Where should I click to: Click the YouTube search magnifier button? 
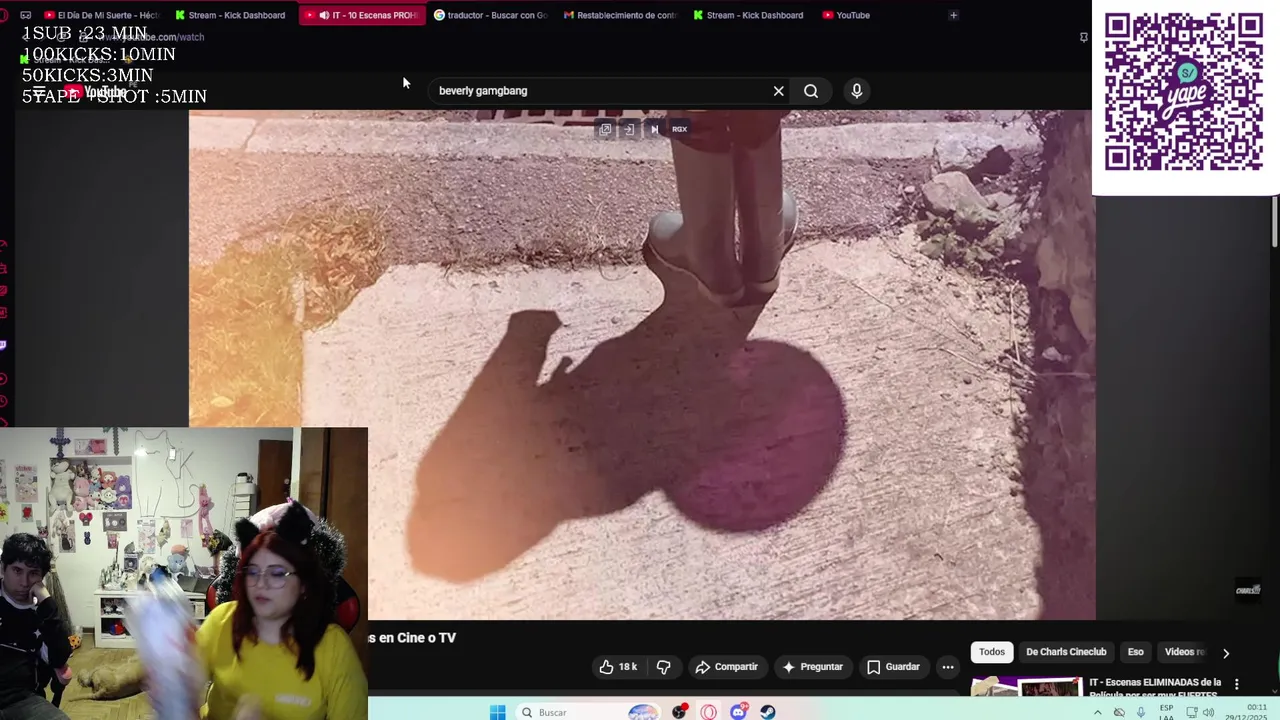click(x=811, y=91)
